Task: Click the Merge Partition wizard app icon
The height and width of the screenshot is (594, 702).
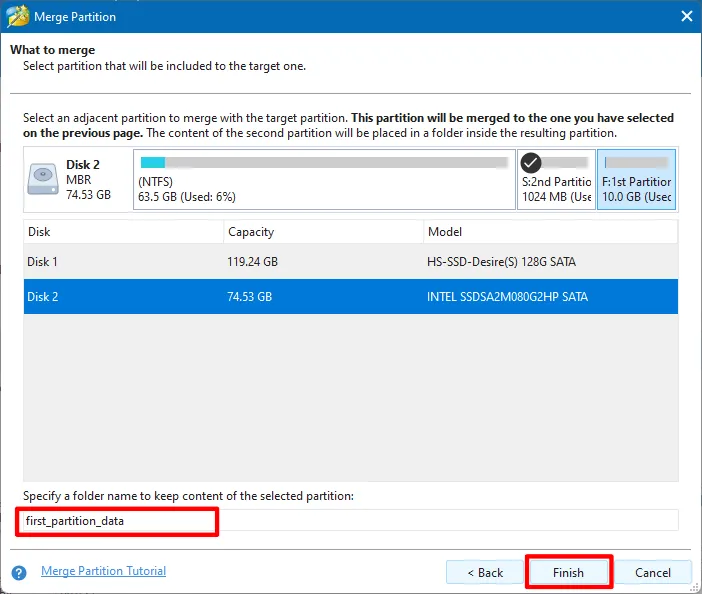Action: [18, 17]
